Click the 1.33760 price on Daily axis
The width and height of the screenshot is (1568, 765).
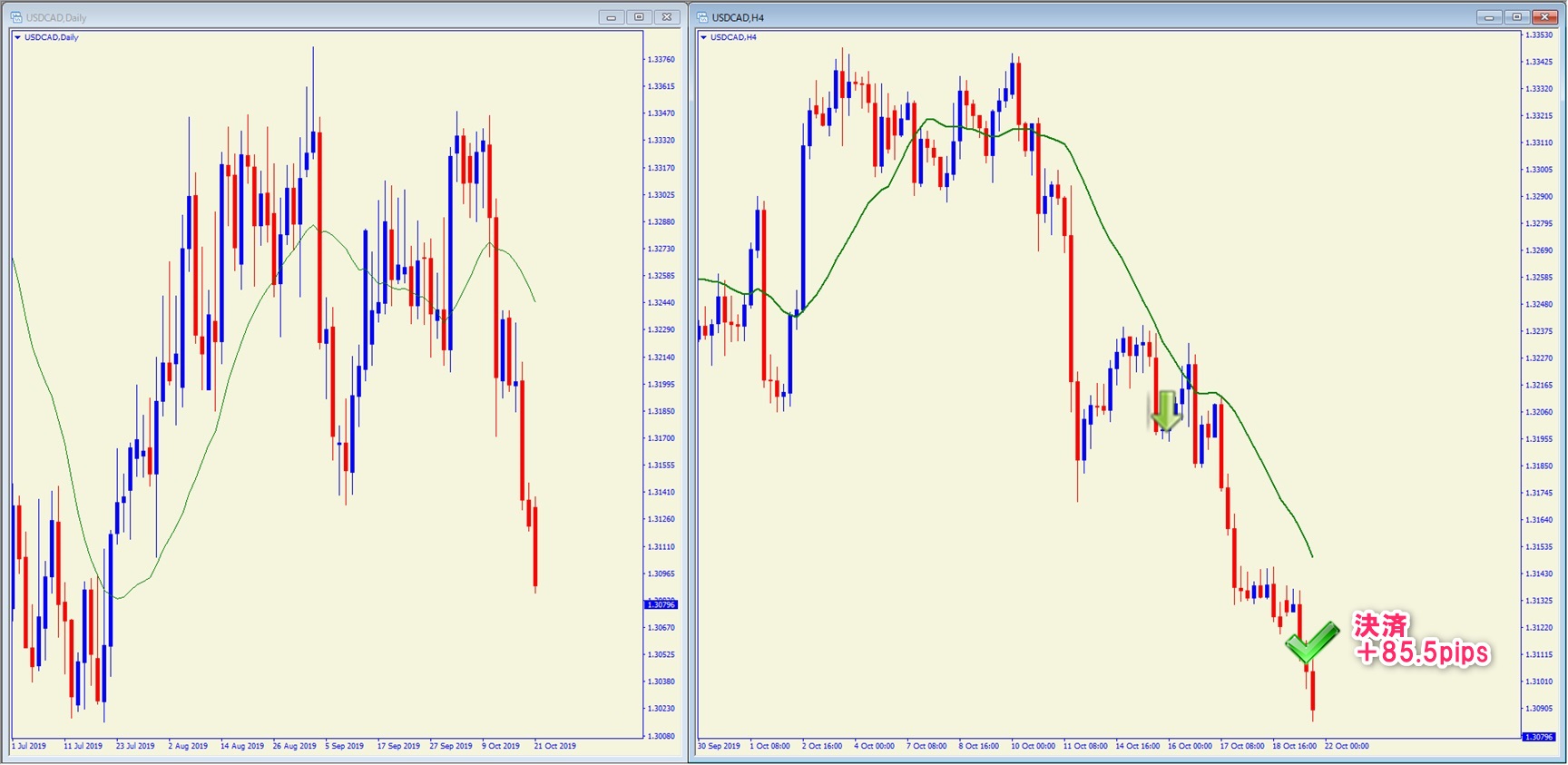pyautogui.click(x=661, y=59)
